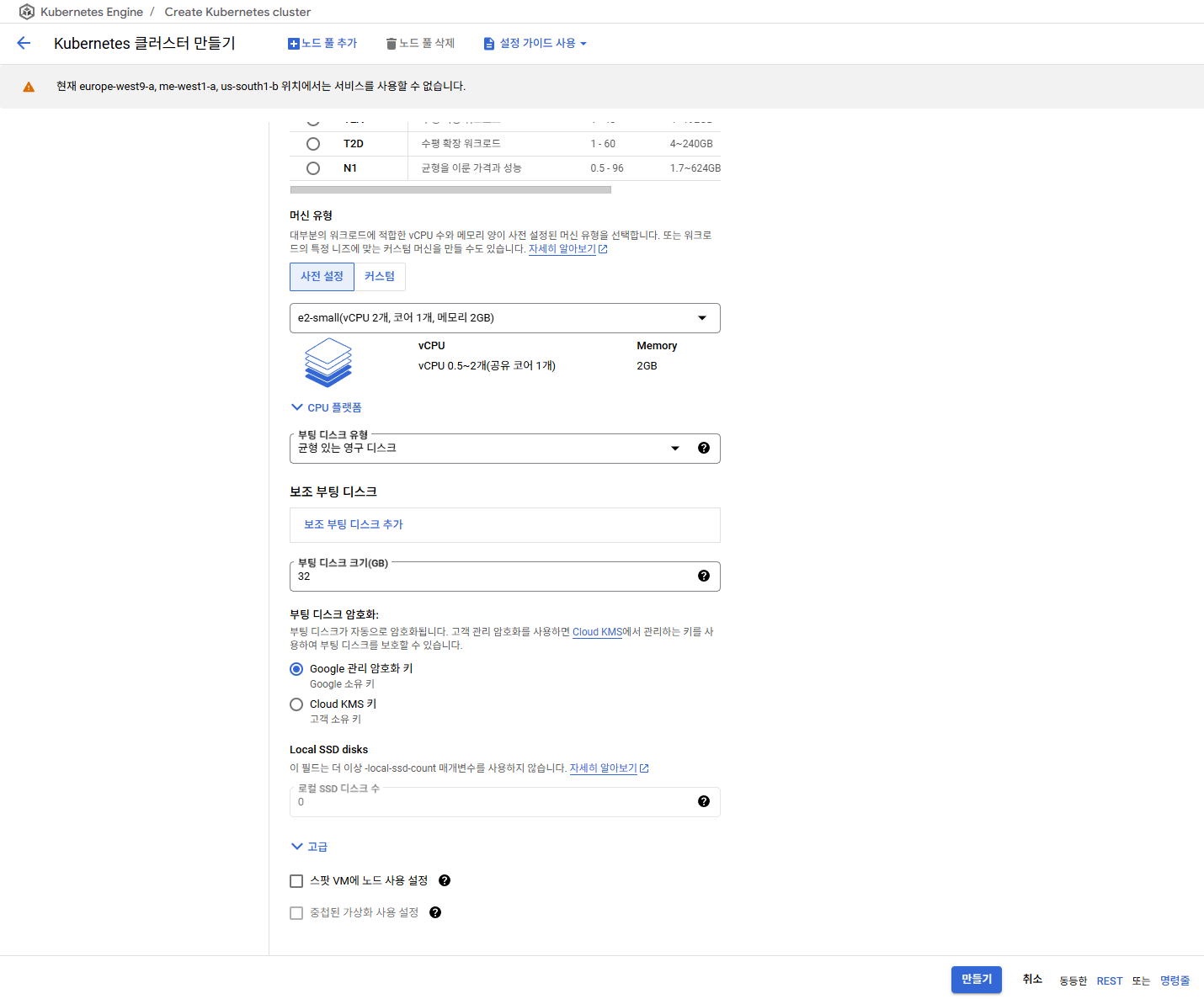Image resolution: width=1204 pixels, height=999 pixels.
Task: Select Cloud KMS key option
Action: tap(296, 704)
